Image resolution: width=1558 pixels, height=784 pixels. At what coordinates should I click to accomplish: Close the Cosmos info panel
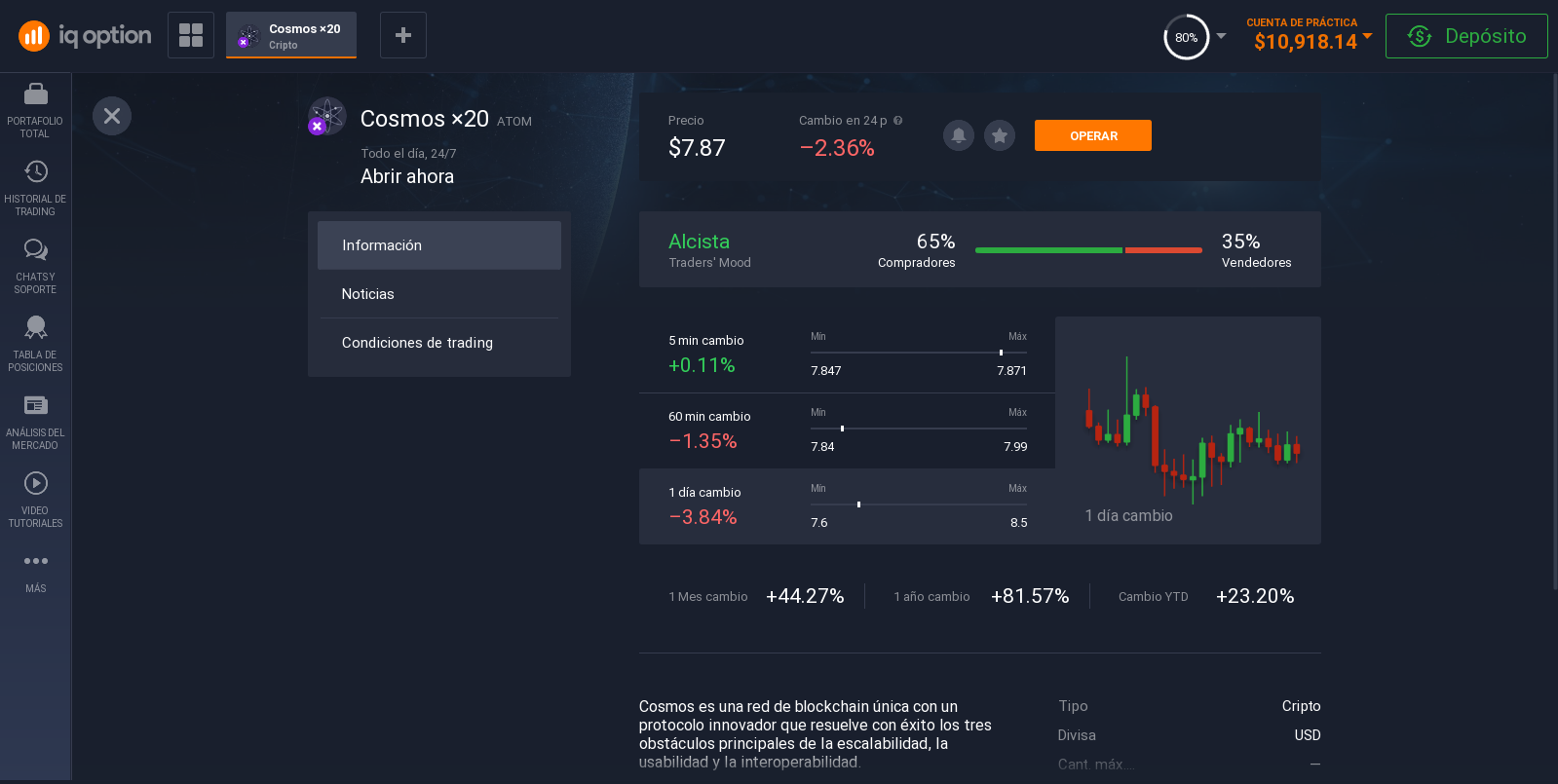(112, 116)
